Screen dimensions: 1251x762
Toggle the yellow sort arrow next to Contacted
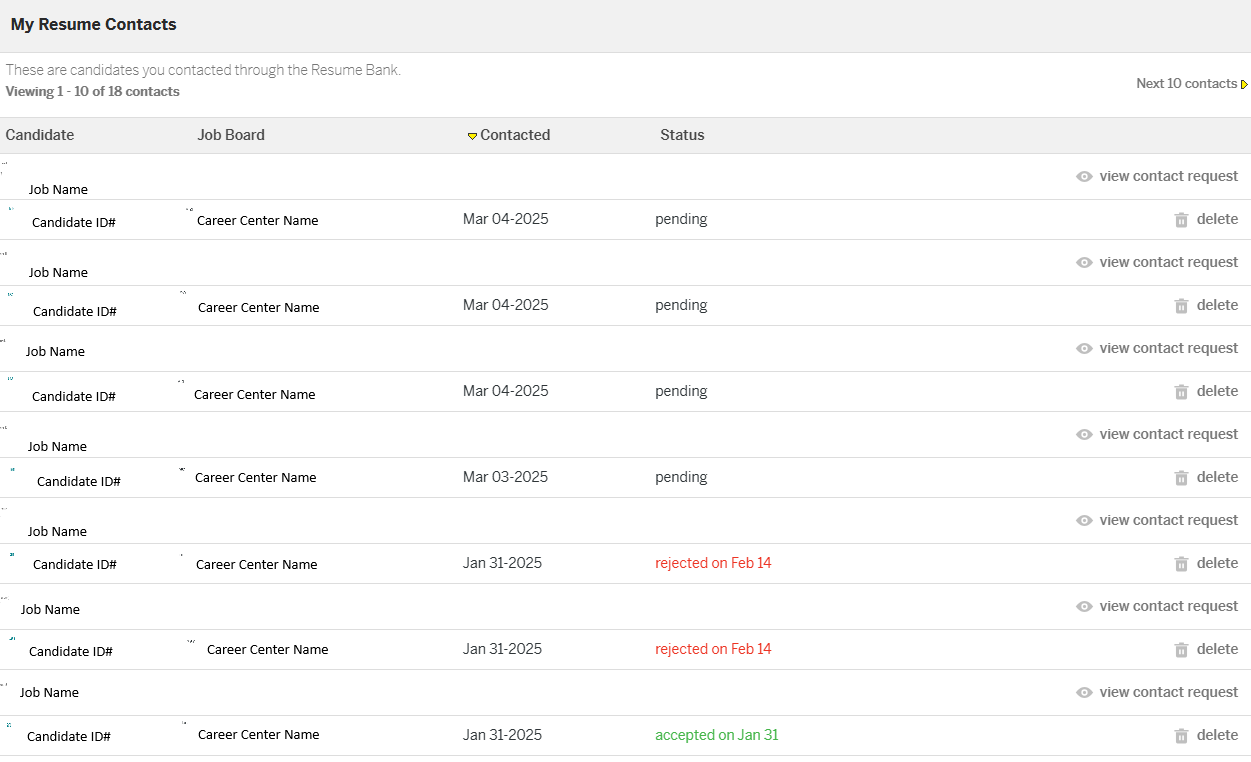point(472,136)
